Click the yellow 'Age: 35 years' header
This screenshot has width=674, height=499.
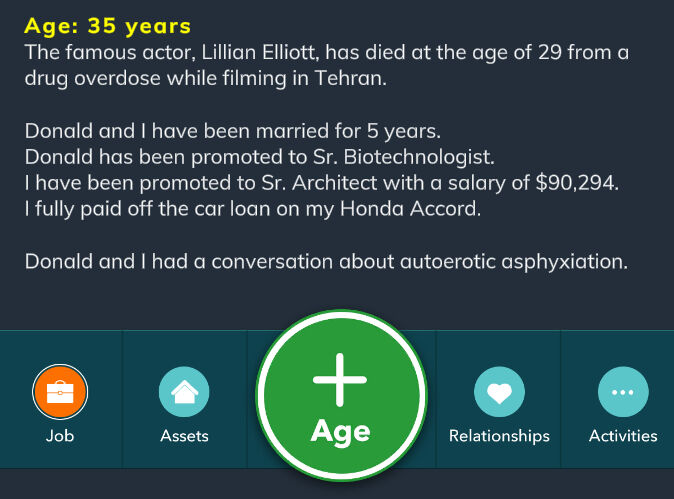107,25
